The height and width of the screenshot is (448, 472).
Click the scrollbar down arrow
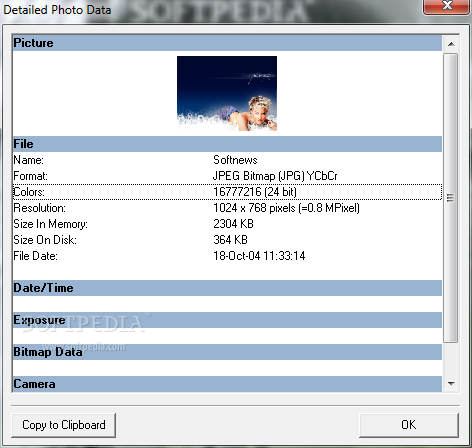451,383
